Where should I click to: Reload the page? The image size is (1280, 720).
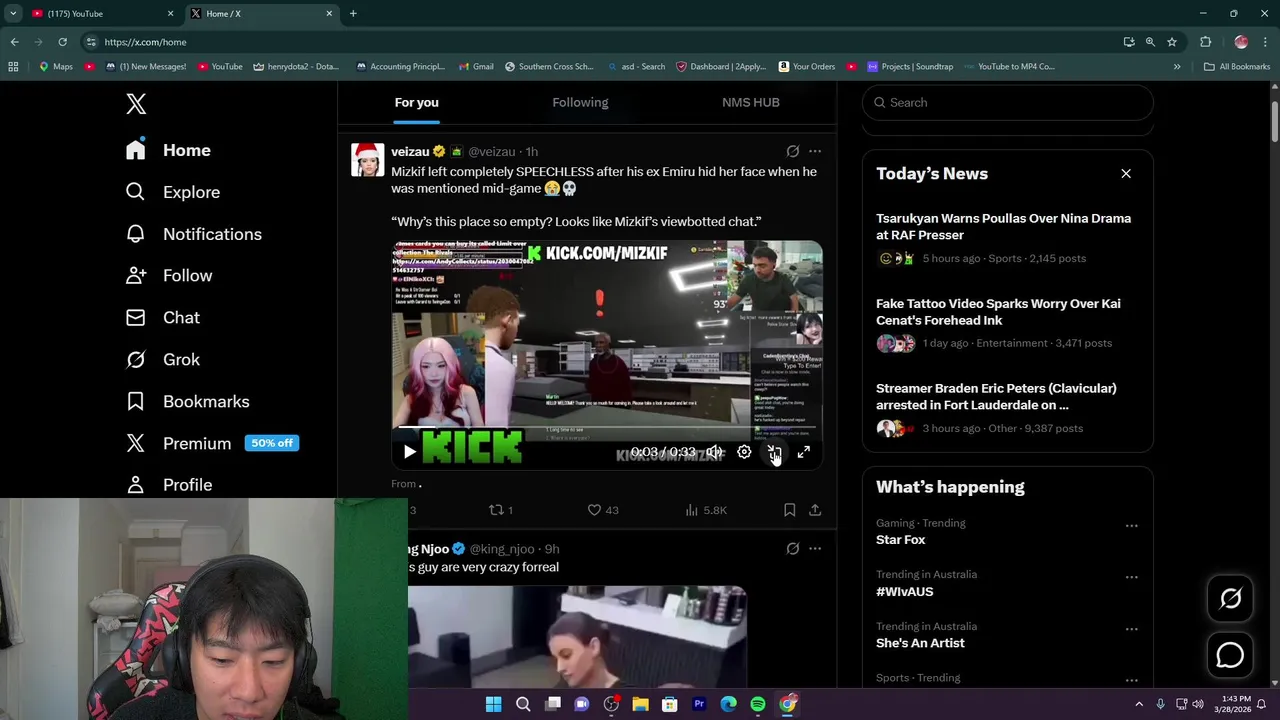[62, 42]
